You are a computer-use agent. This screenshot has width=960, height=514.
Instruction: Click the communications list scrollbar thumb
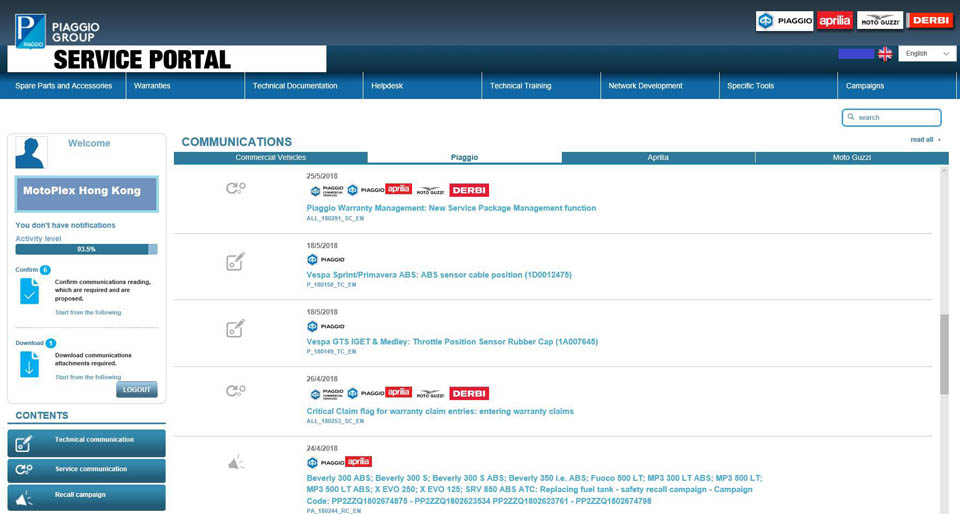tap(943, 354)
